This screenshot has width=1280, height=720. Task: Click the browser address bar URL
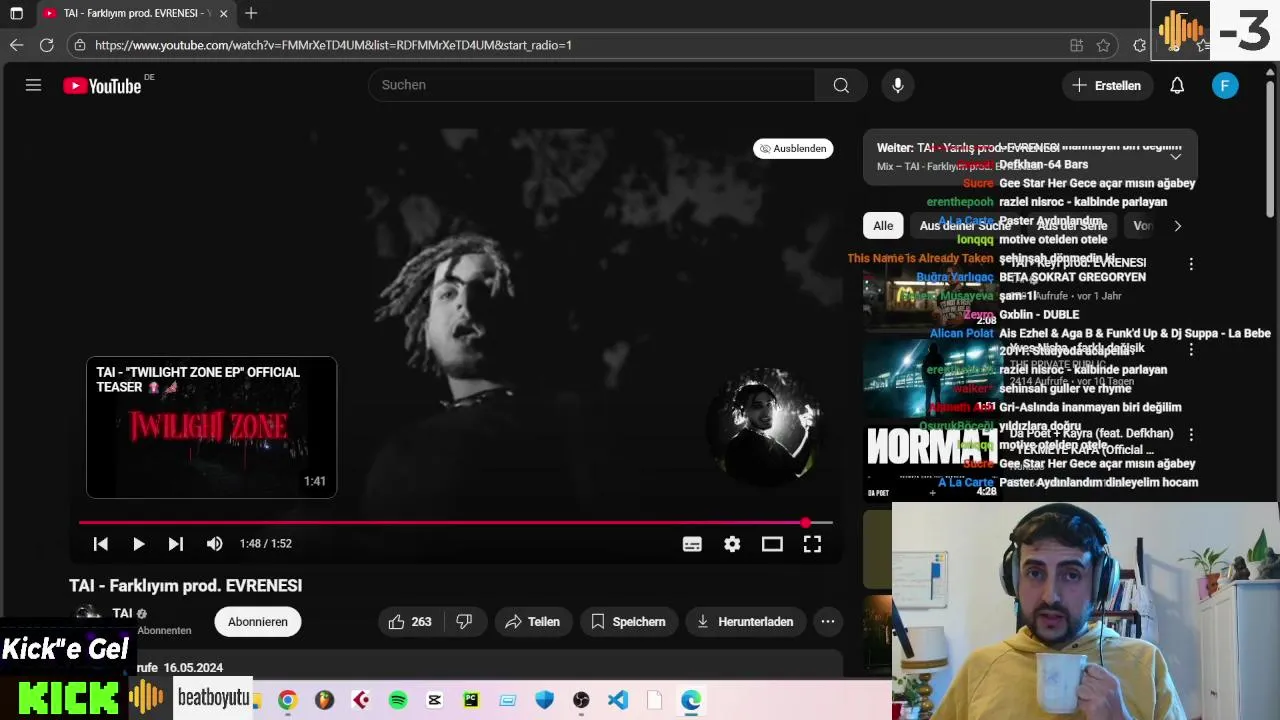(333, 45)
